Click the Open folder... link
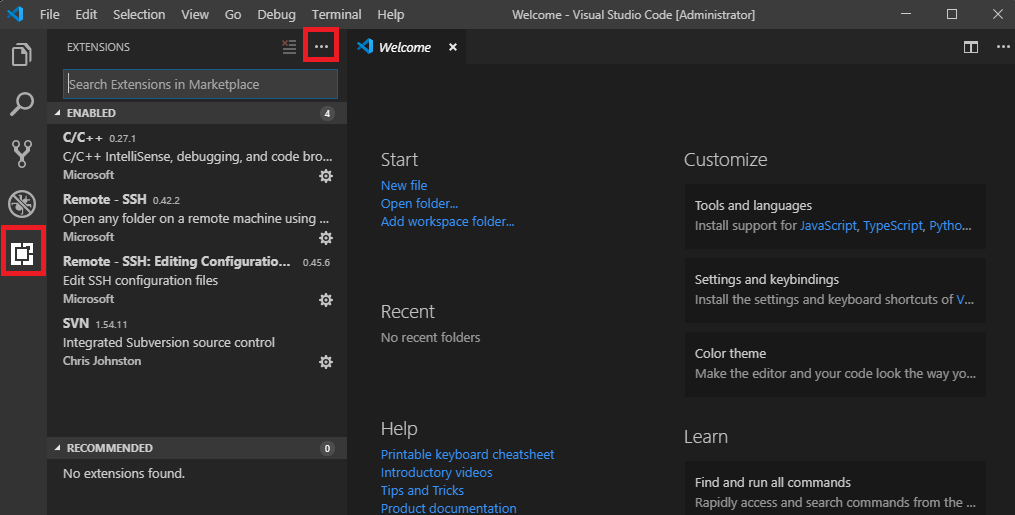Viewport: 1015px width, 515px height. [419, 203]
